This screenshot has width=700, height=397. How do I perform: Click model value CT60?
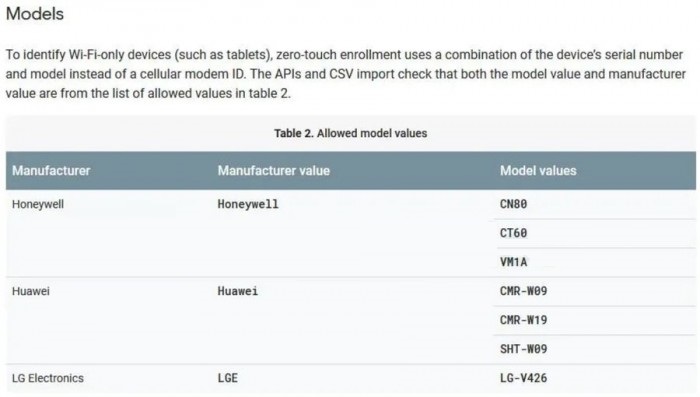pyautogui.click(x=513, y=233)
